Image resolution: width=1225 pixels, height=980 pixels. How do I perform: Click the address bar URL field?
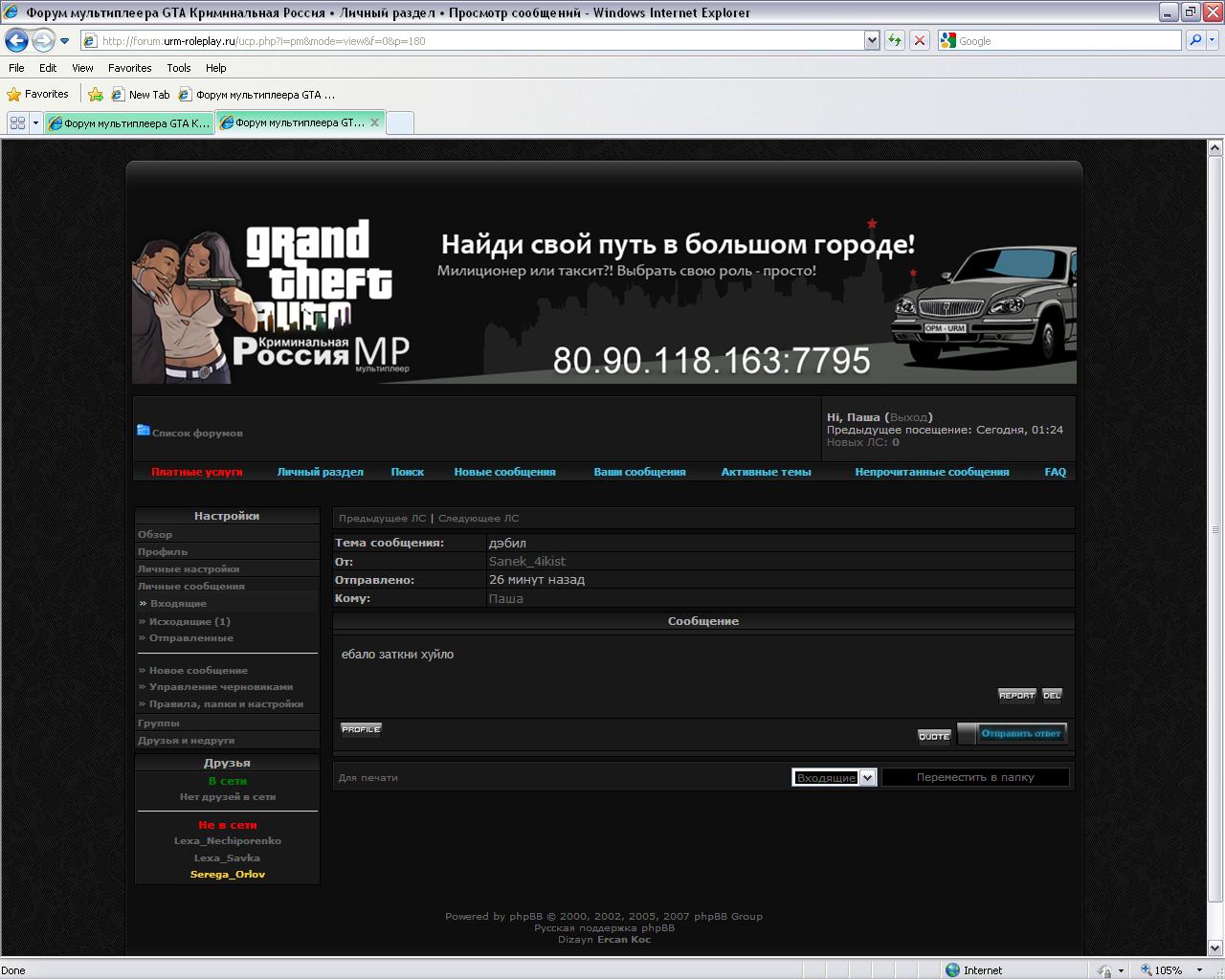473,40
